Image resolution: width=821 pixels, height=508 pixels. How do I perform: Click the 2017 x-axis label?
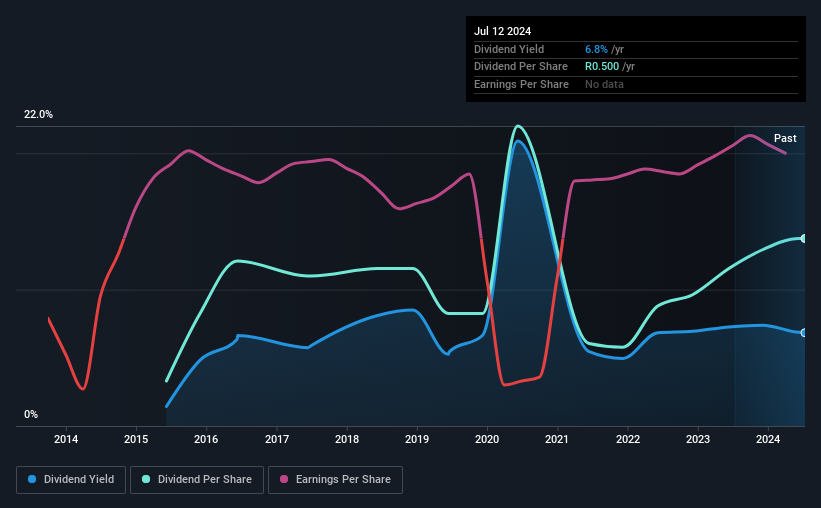tap(277, 439)
